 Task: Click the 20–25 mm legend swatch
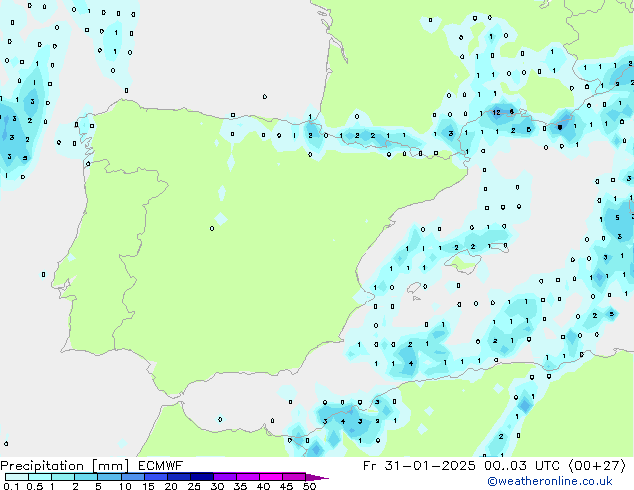178,477
